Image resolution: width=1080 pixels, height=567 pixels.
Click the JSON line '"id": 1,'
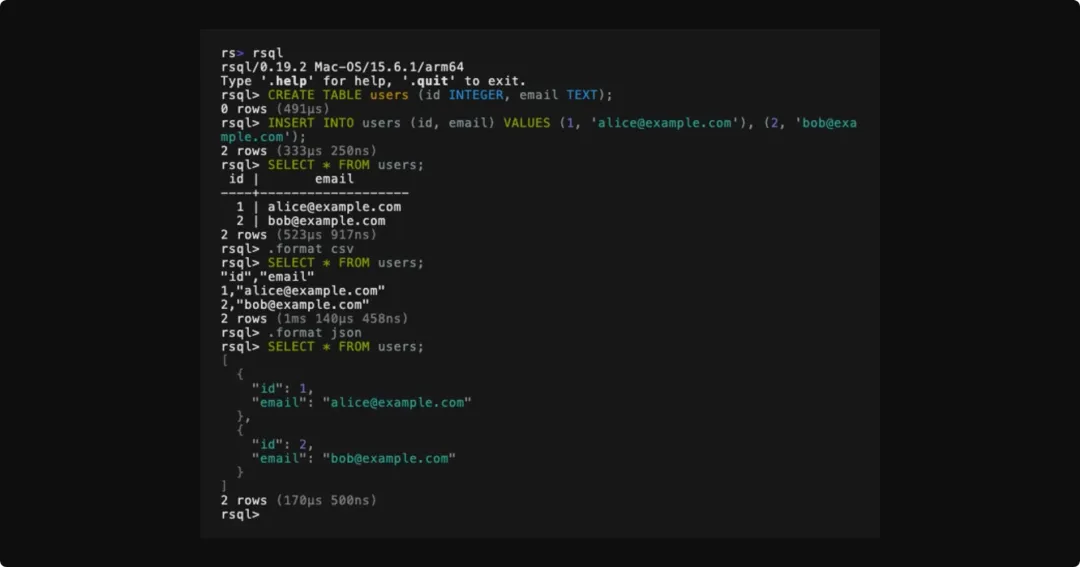point(283,389)
